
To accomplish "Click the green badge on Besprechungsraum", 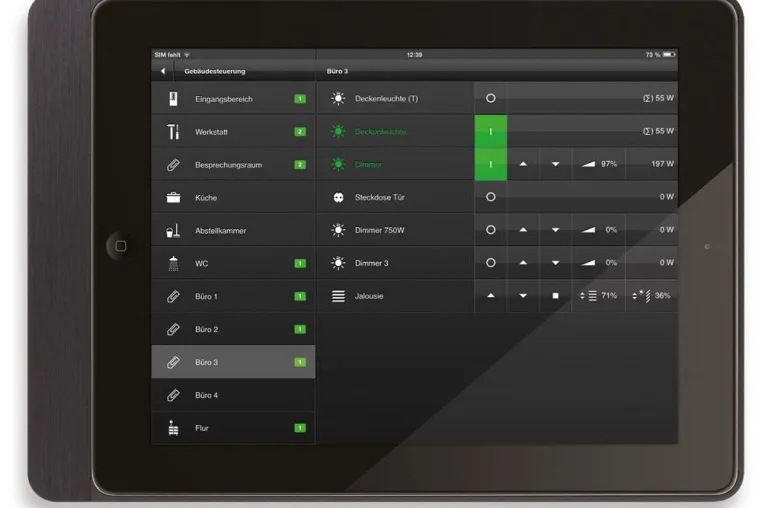I will (x=300, y=165).
